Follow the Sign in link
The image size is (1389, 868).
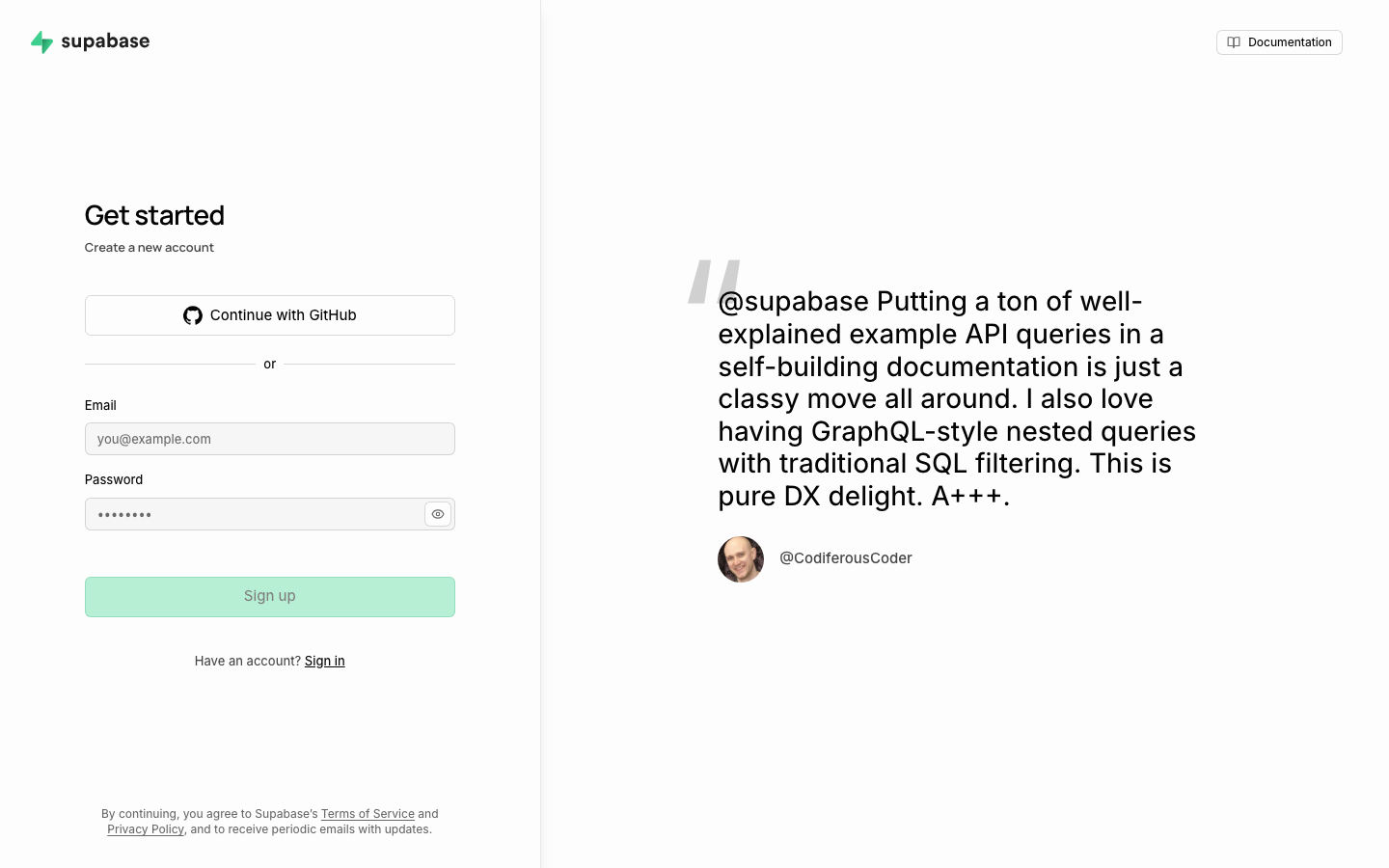click(325, 661)
